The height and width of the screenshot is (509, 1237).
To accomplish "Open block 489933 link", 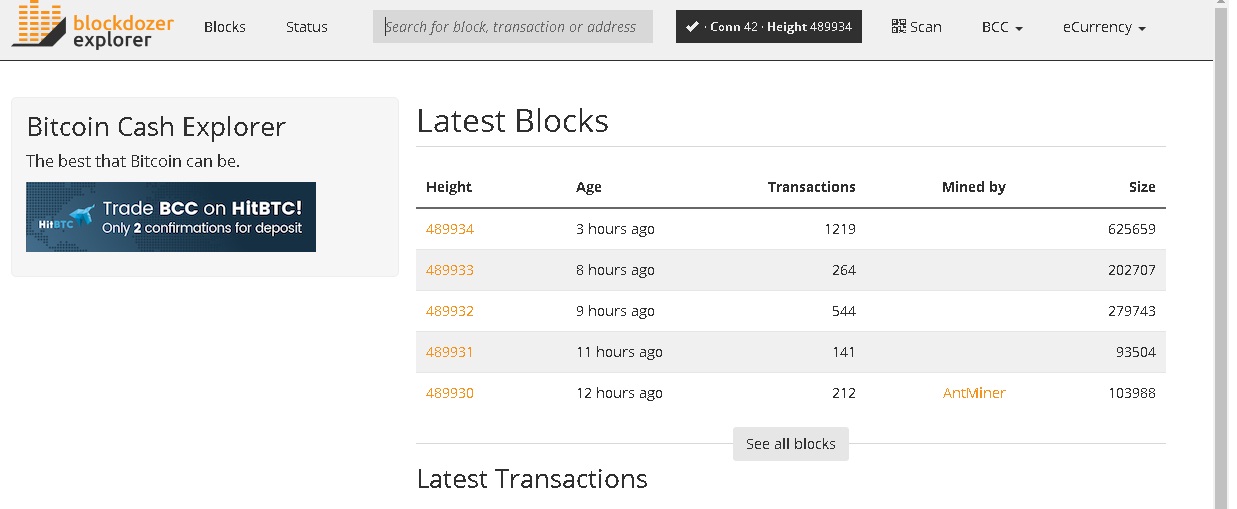I will 450,270.
